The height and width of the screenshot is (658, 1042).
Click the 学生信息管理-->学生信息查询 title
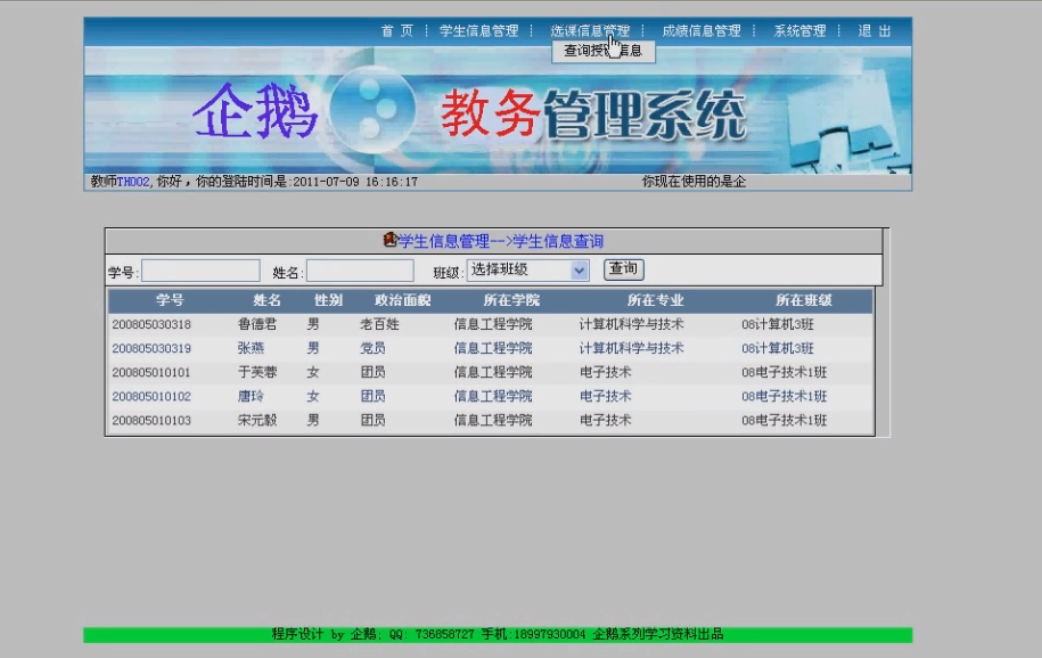(x=500, y=241)
